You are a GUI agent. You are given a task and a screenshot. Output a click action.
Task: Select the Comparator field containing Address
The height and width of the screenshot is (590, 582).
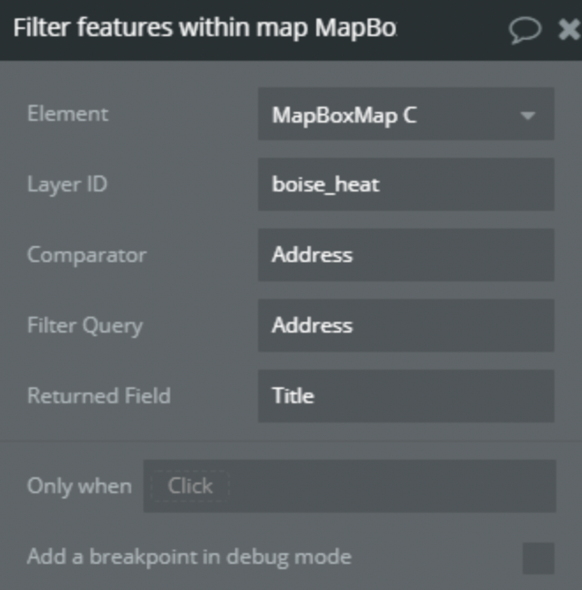(406, 255)
